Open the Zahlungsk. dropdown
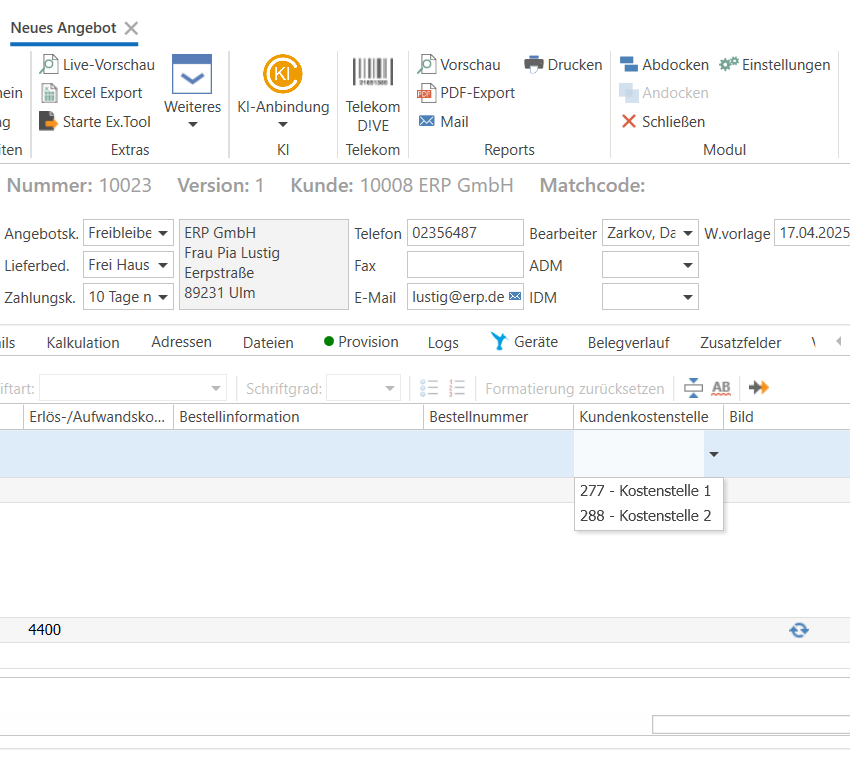Image resolution: width=850 pixels, height=778 pixels. [162, 297]
